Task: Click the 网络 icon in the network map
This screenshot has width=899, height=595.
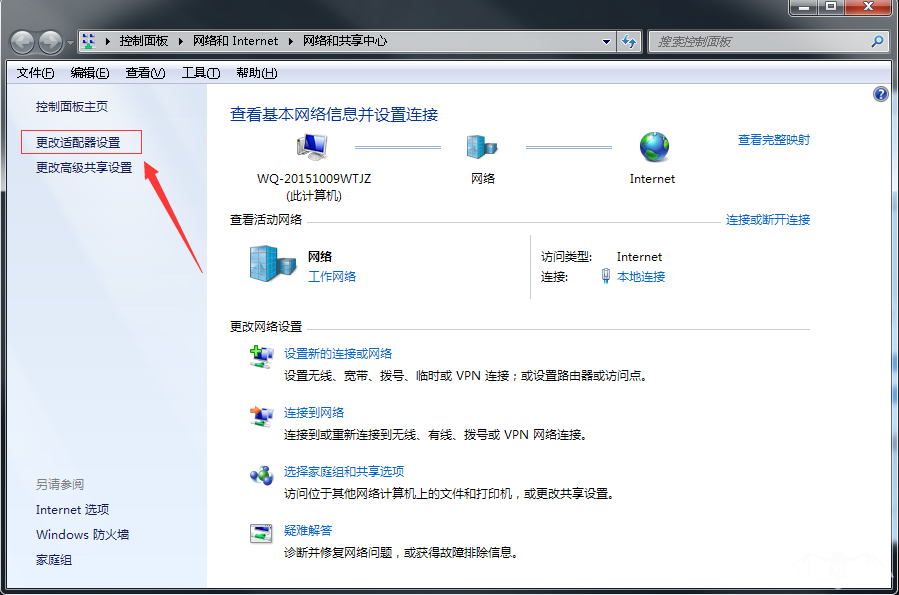Action: coord(482,147)
